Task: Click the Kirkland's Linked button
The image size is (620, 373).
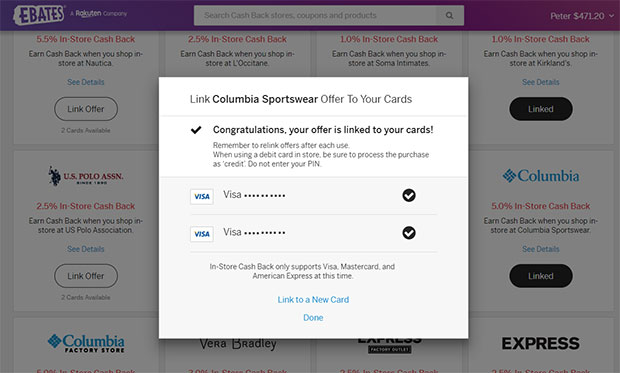Action: (x=541, y=109)
